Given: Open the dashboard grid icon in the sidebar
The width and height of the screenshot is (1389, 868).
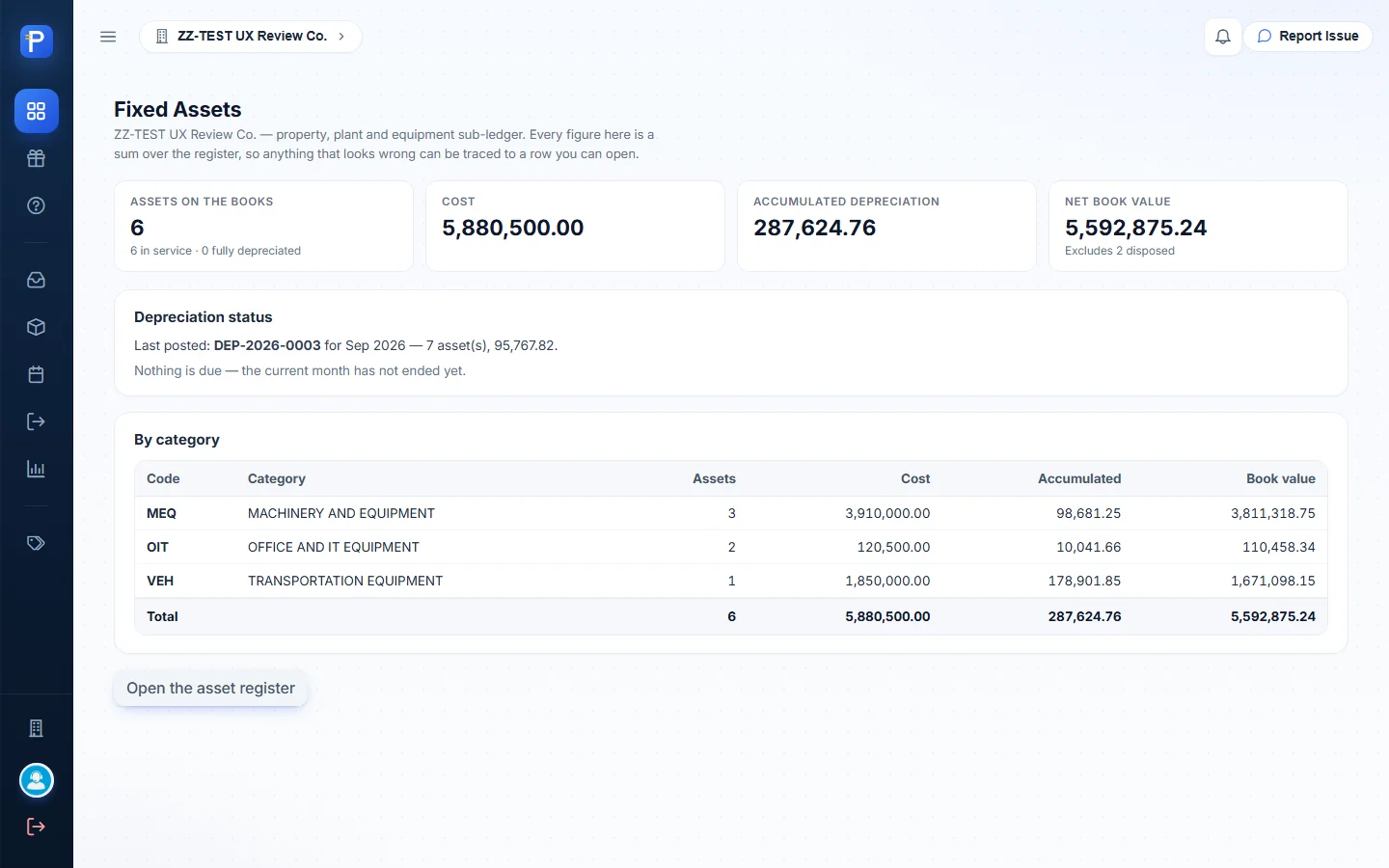Looking at the screenshot, I should pos(37,111).
